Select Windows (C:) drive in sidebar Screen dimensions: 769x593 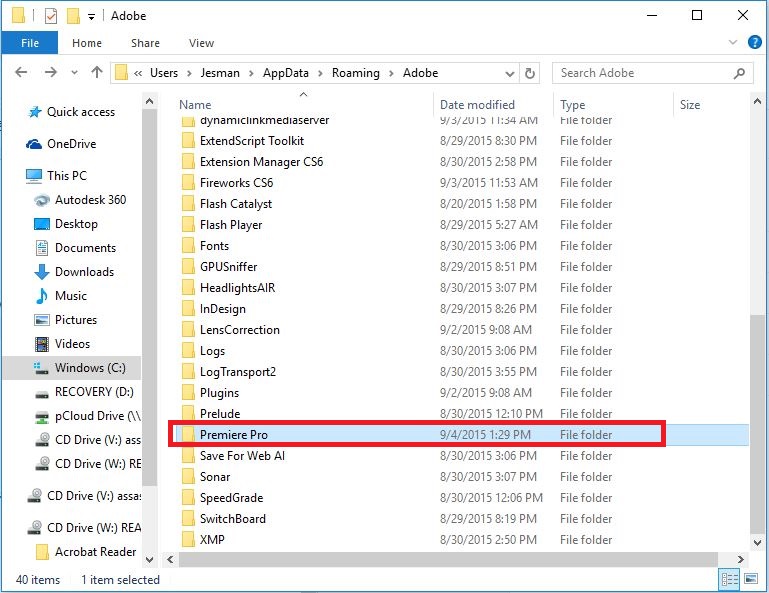click(x=72, y=368)
